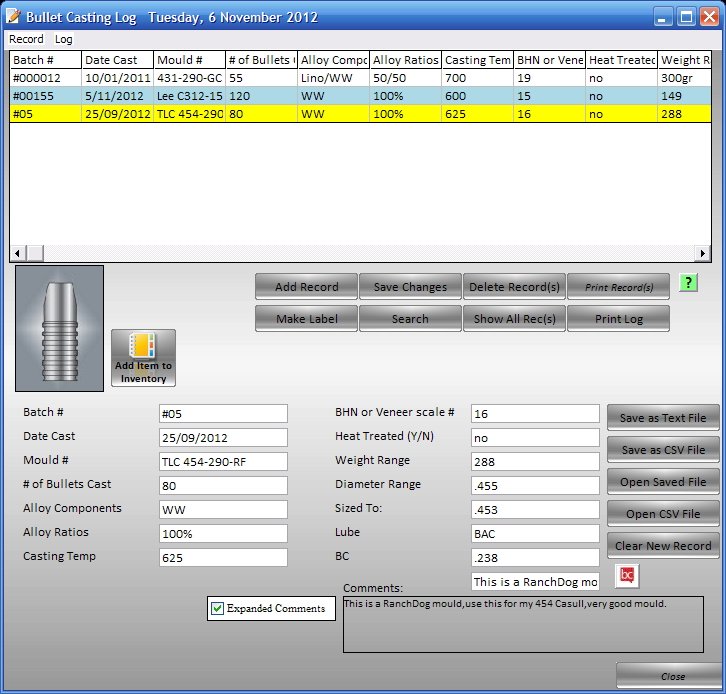Click the Add Item to Inventory icon
Screen dimensions: 726x694
[143, 358]
